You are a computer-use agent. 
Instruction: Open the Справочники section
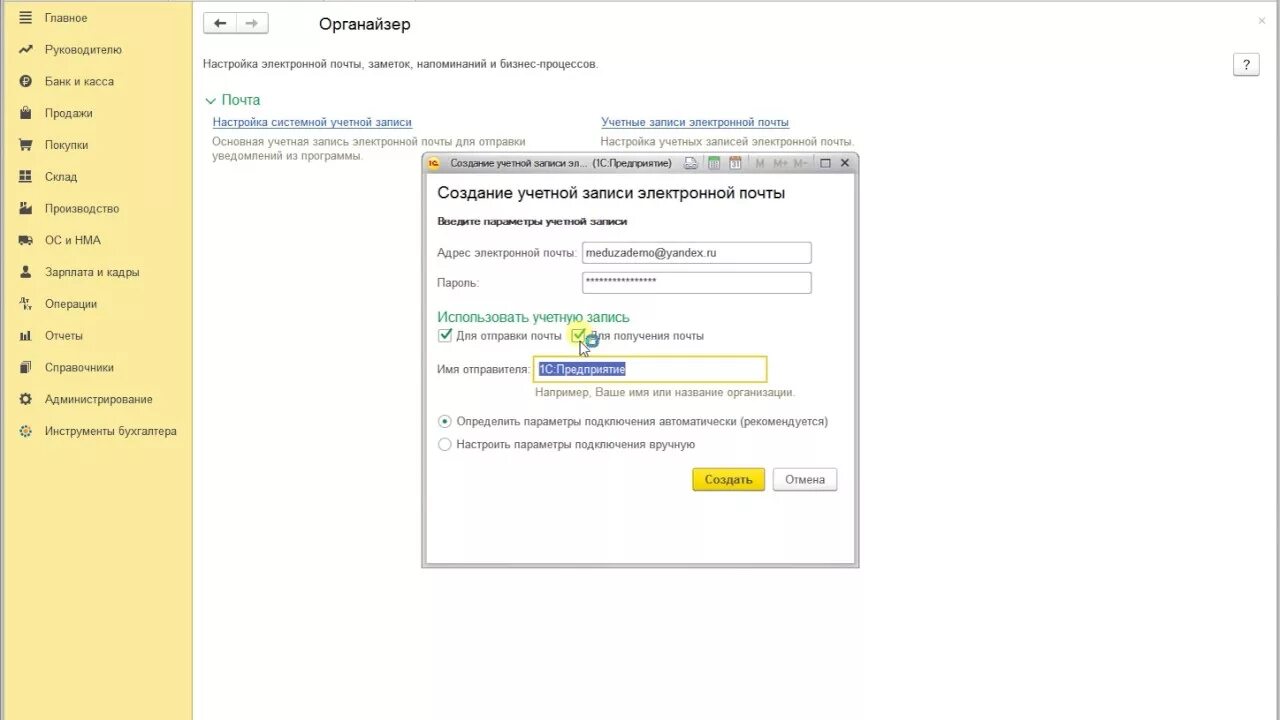click(x=79, y=368)
